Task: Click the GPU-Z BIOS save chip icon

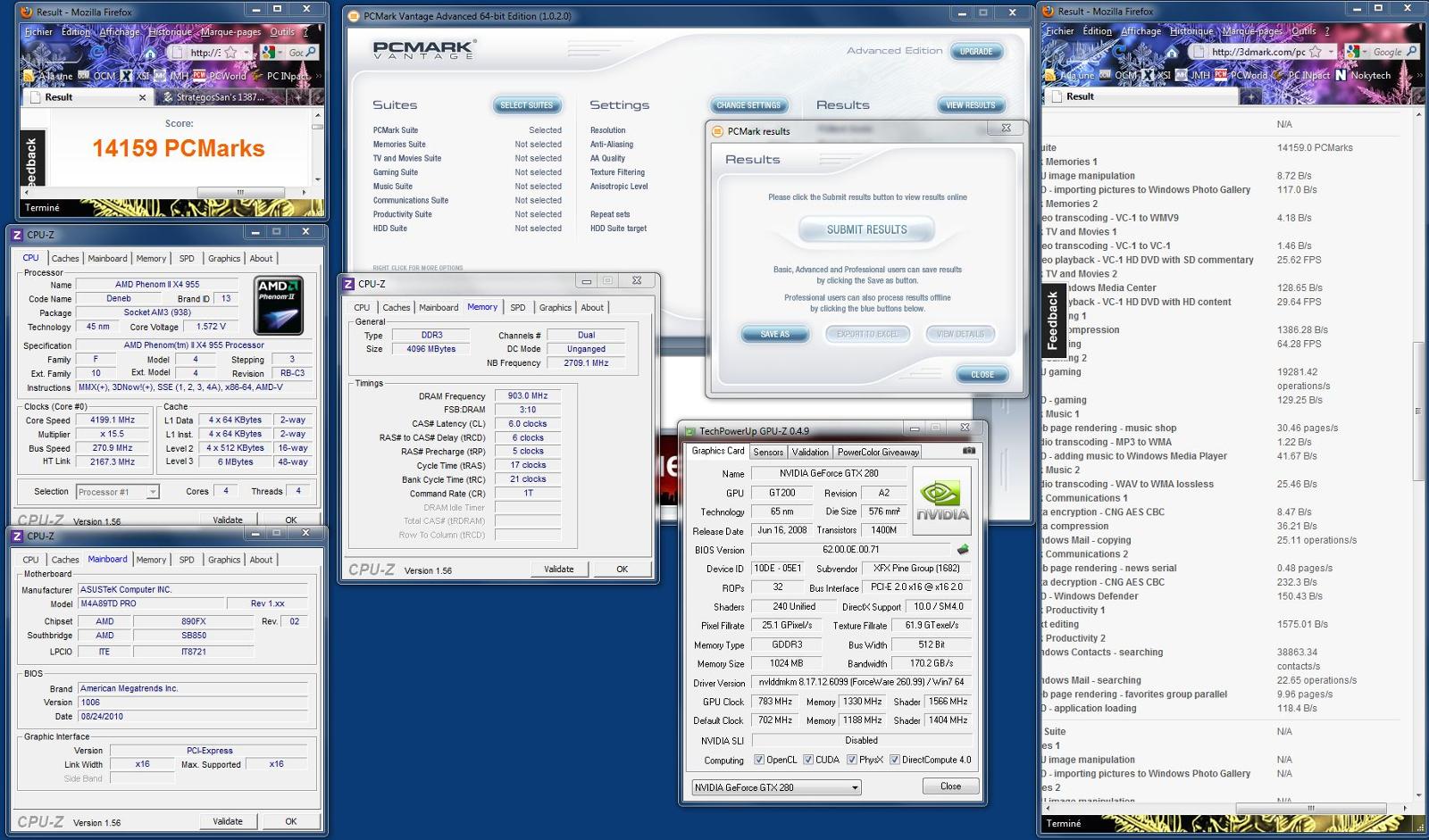Action: (x=963, y=549)
